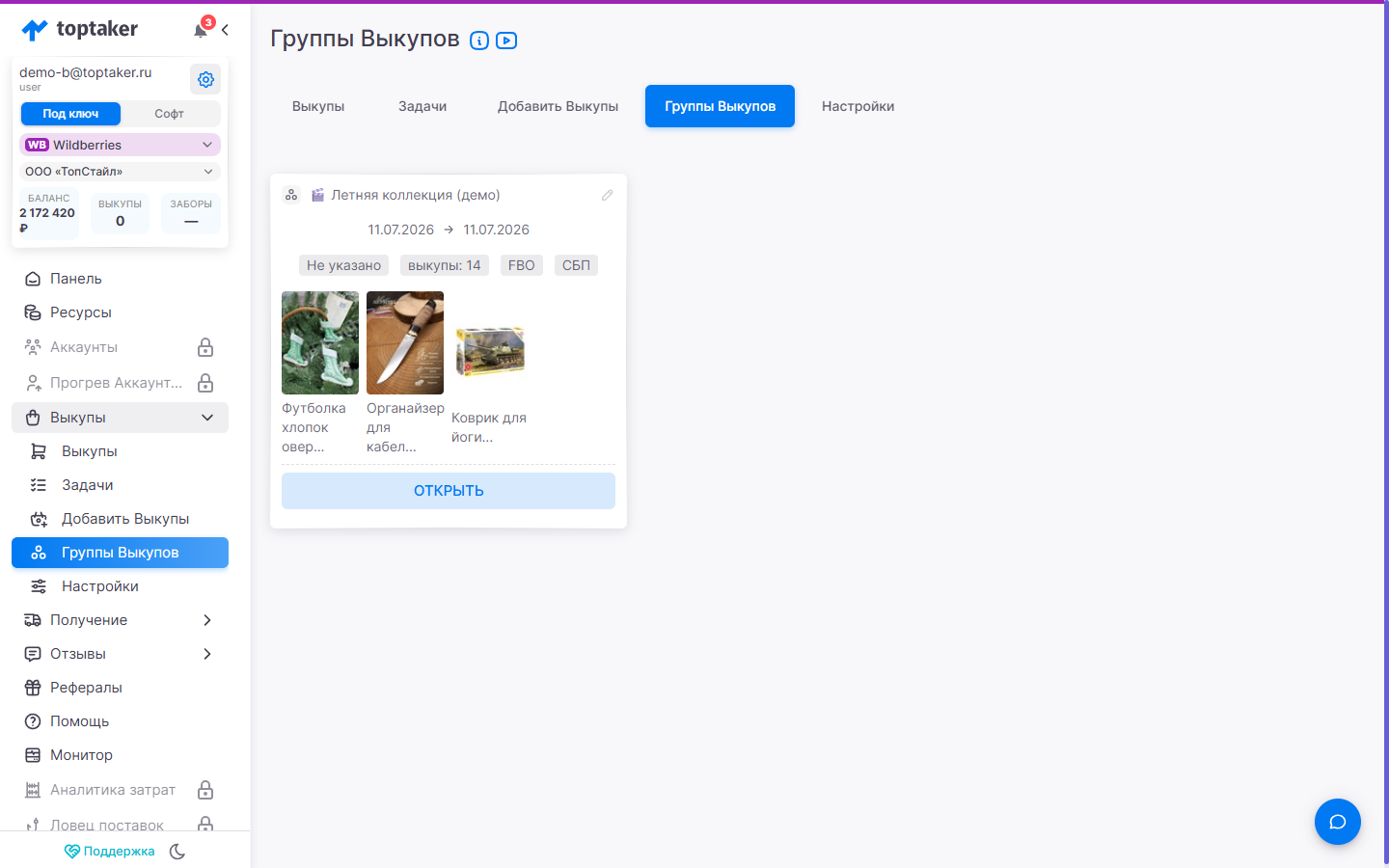Screen dimensions: 1389x868
Task: Click the Получение truck icon
Action: point(33,620)
